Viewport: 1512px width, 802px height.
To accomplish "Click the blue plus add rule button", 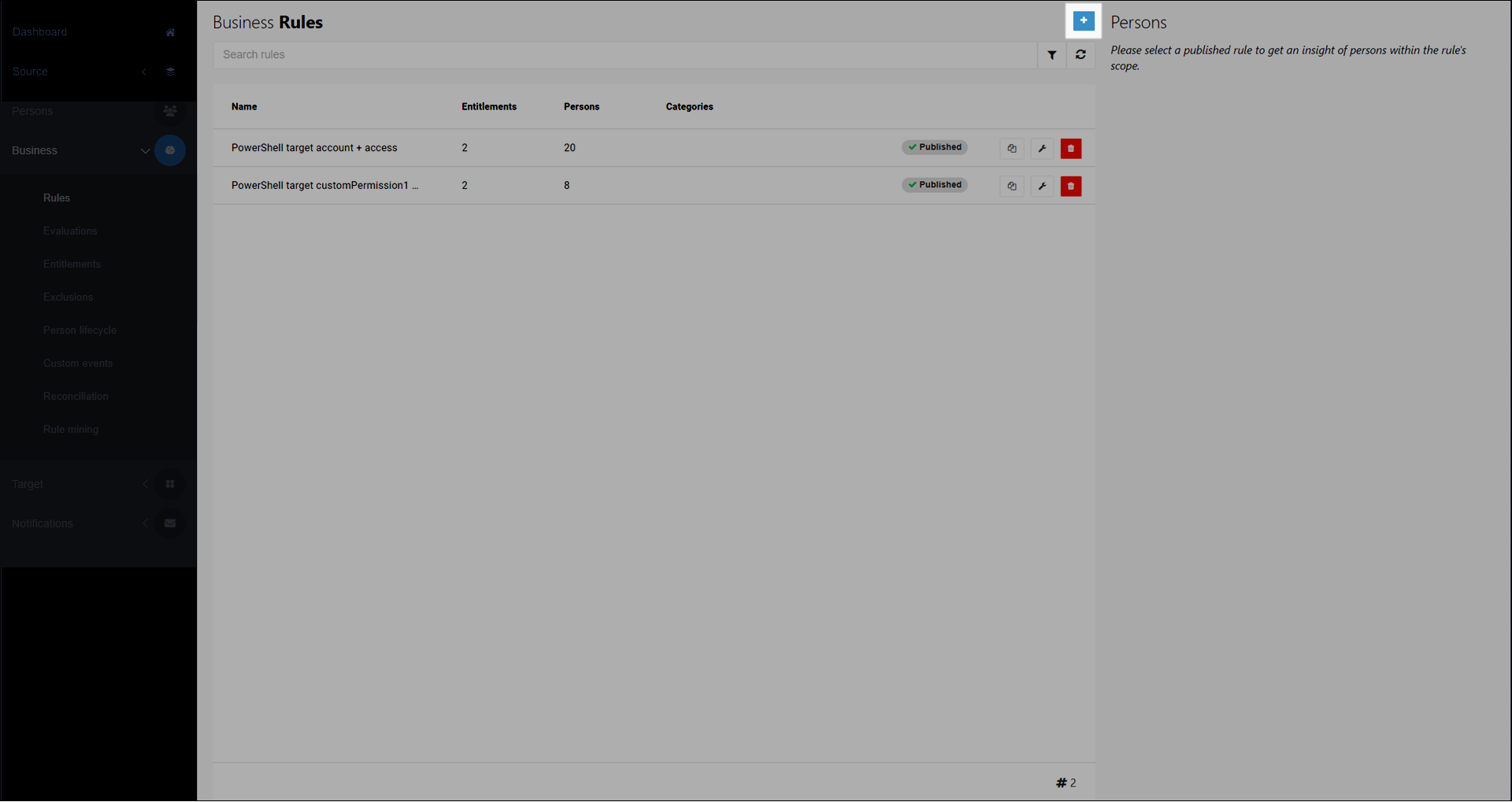I will pos(1083,21).
